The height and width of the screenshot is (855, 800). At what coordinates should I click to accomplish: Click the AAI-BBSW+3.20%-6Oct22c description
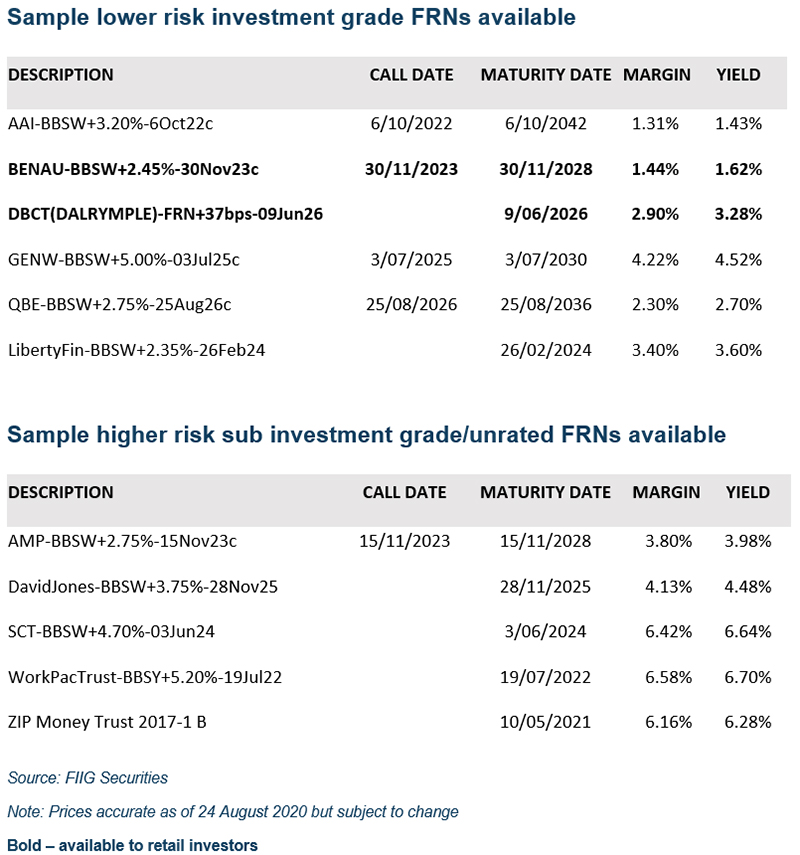[111, 124]
